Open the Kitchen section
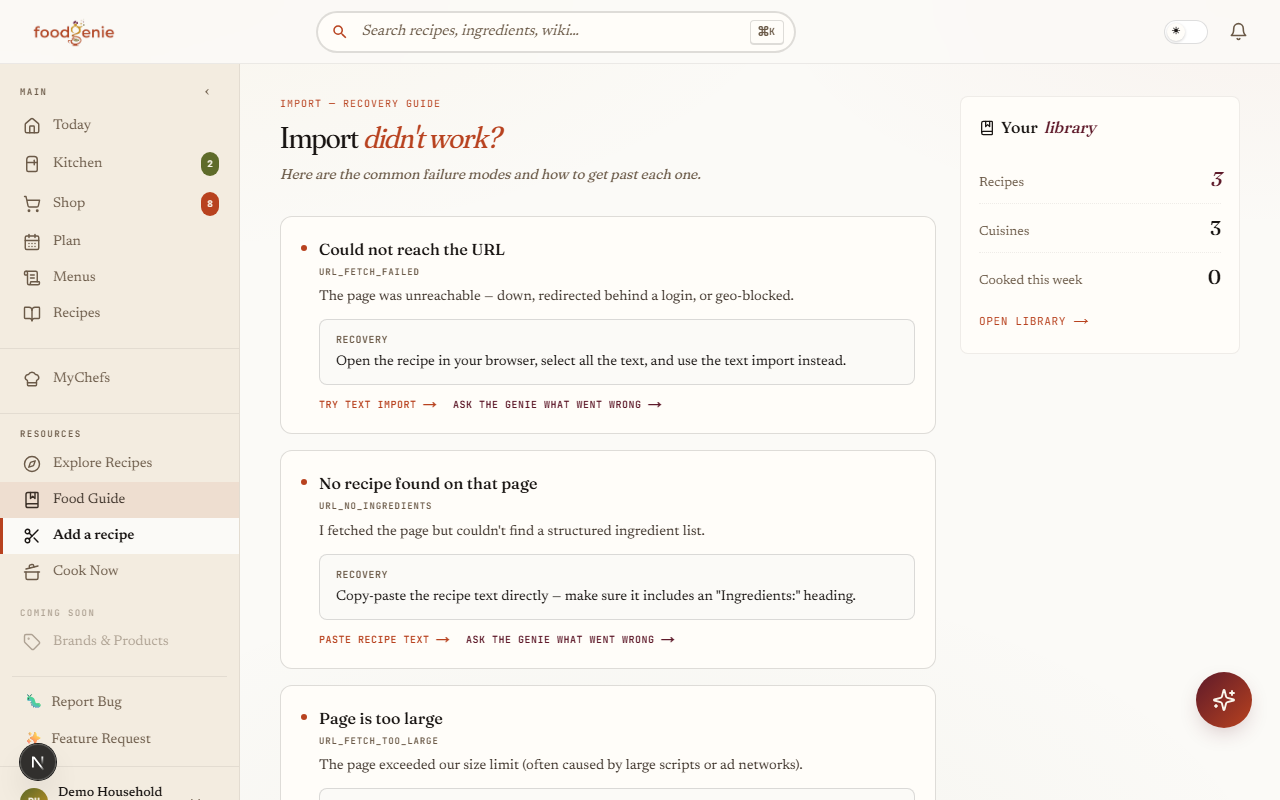This screenshot has height=800, width=1280. tap(120, 163)
